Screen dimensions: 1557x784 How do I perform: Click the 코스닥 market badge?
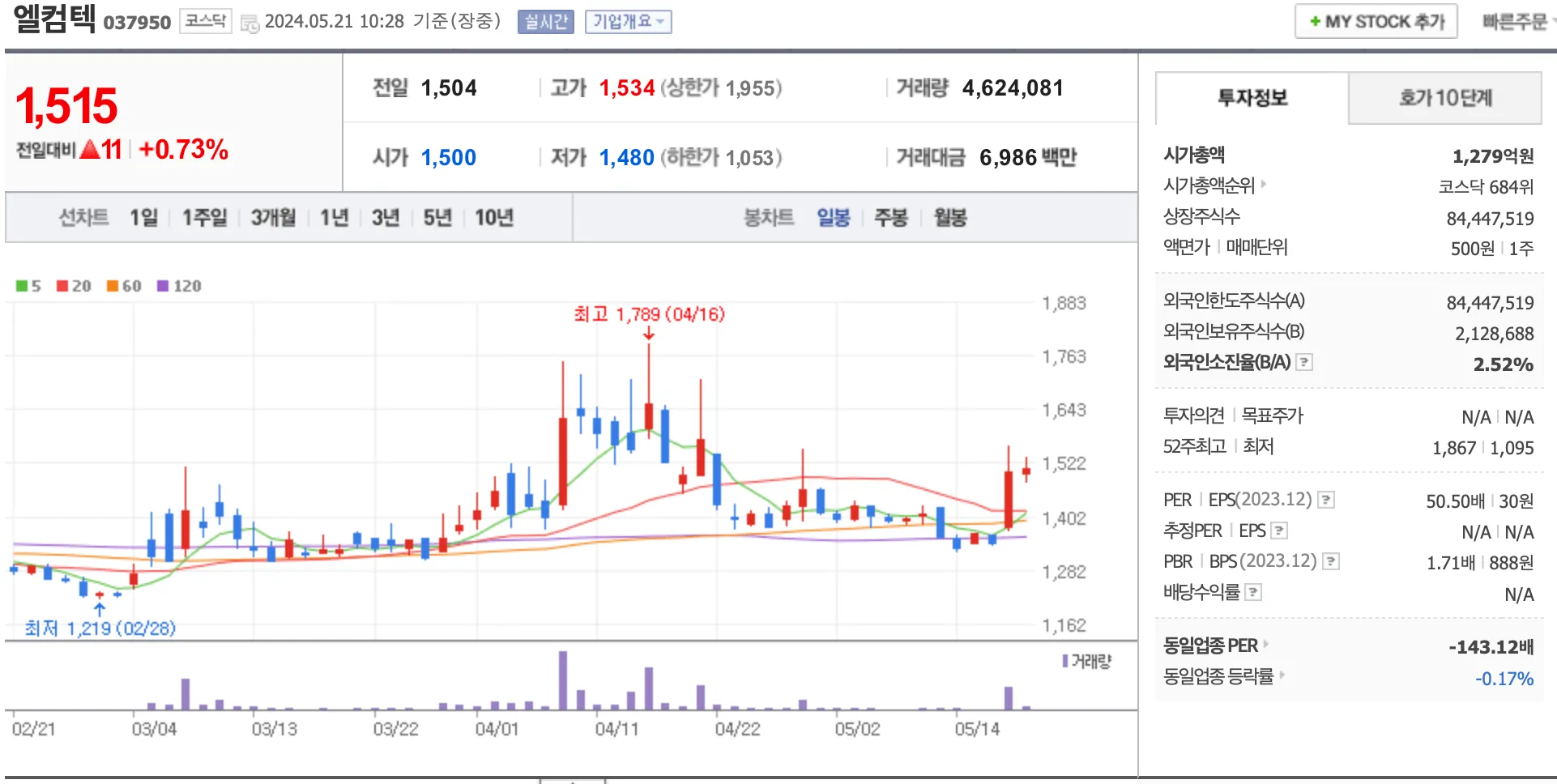(x=206, y=21)
